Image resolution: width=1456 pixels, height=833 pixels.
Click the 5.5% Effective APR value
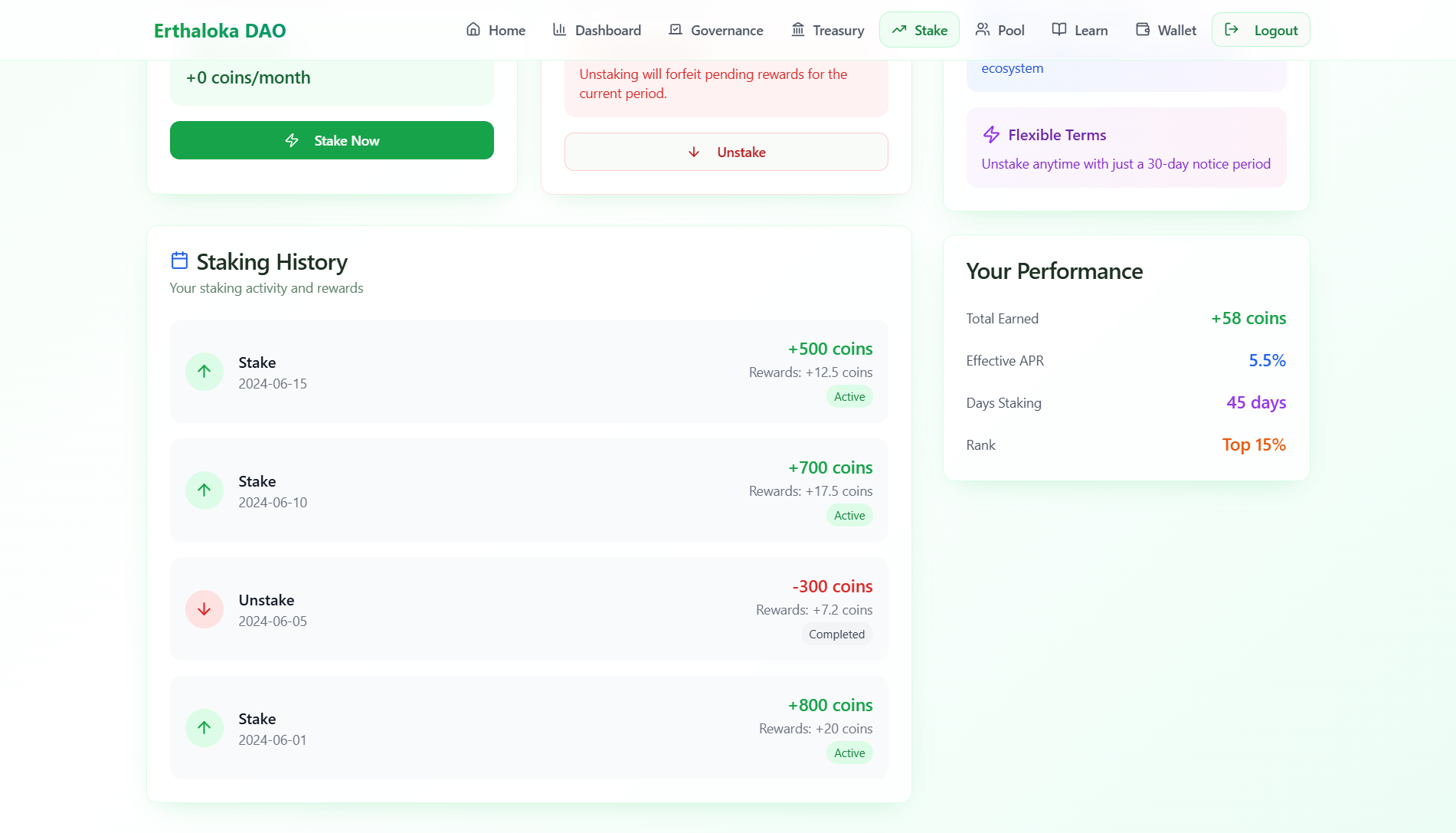(x=1268, y=360)
